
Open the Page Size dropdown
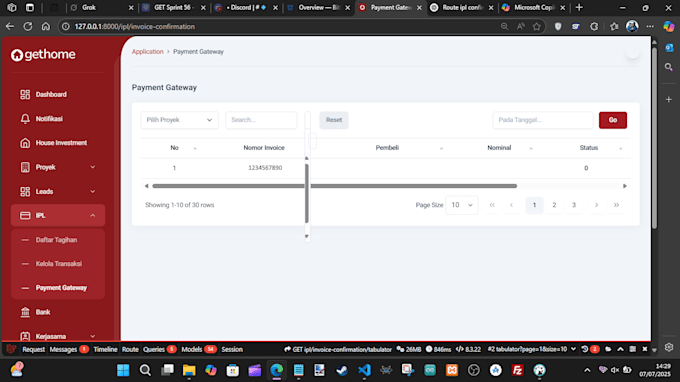click(462, 205)
